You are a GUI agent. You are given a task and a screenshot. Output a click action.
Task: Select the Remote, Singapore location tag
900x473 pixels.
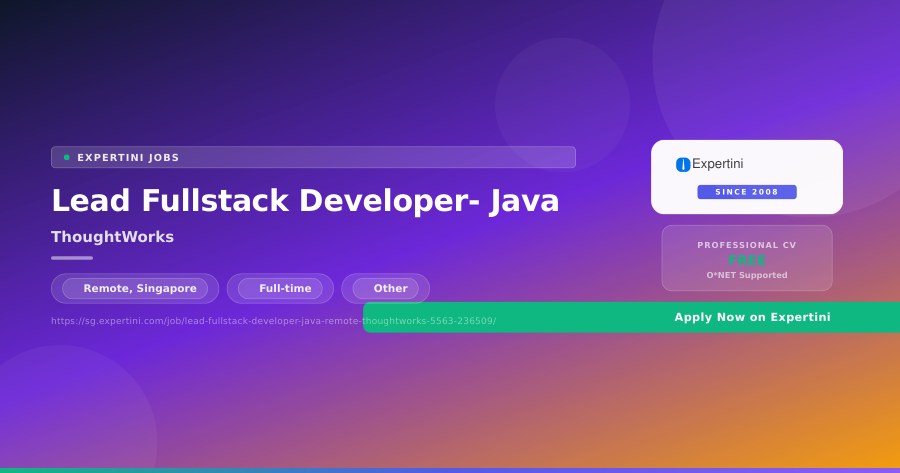point(135,288)
